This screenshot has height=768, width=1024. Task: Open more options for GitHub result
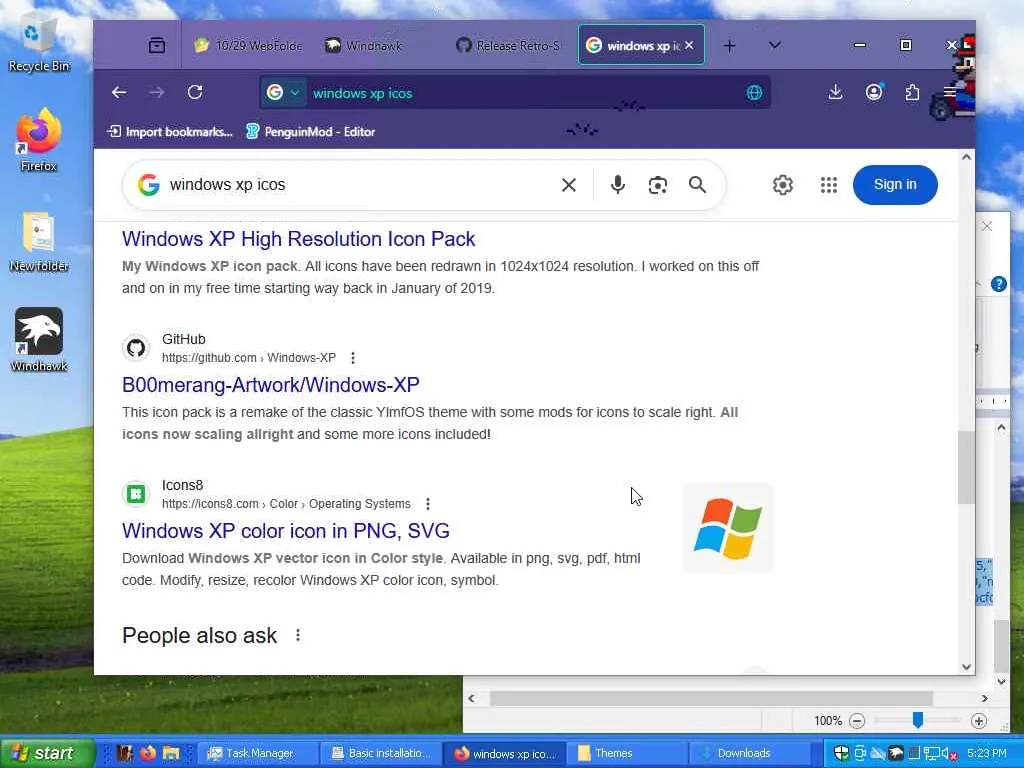[x=353, y=358]
